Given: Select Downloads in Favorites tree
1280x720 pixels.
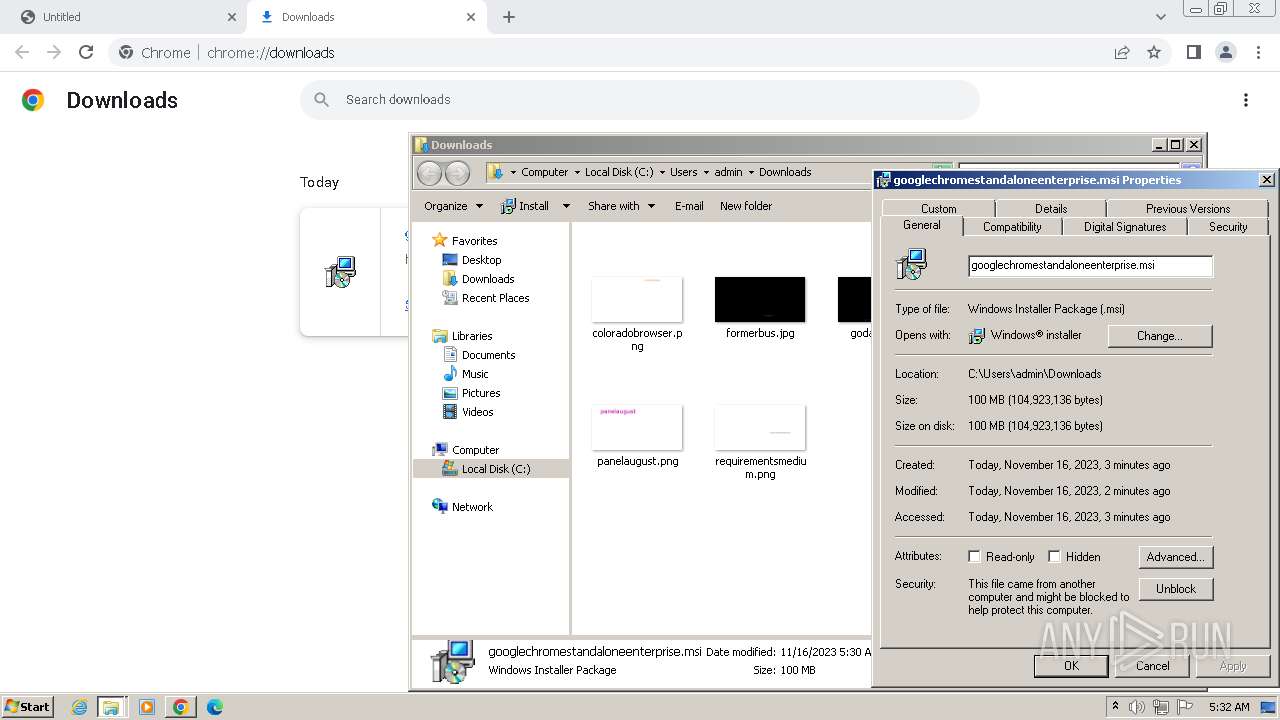Looking at the screenshot, I should coord(488,279).
